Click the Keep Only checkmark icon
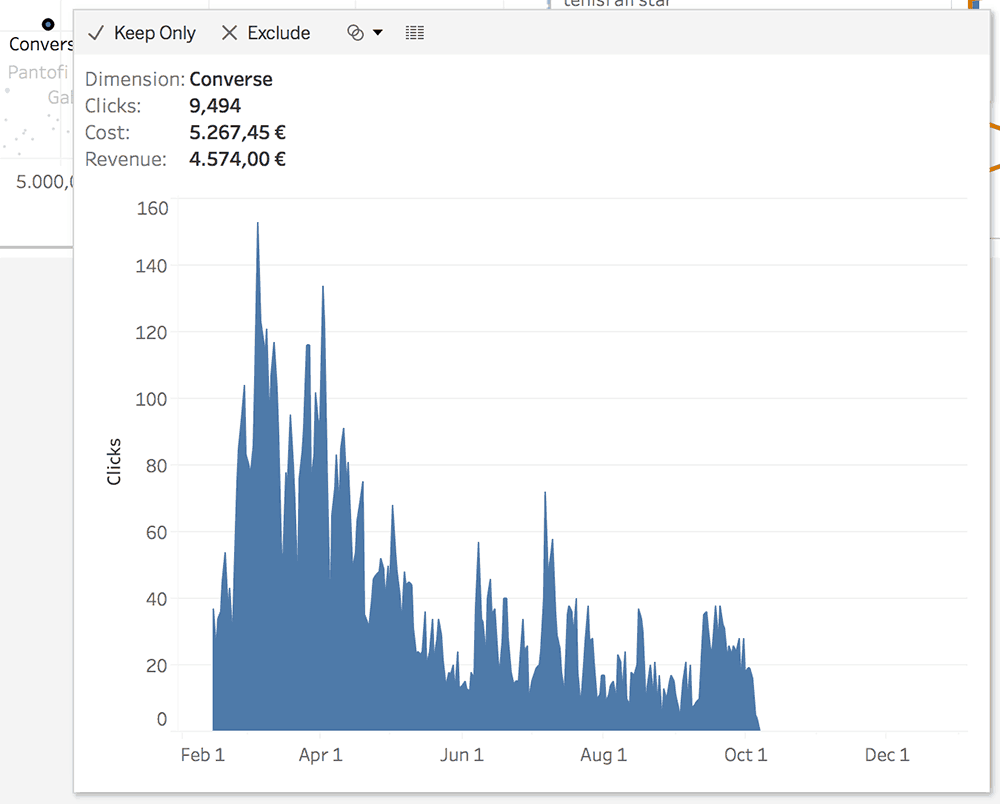 point(96,33)
